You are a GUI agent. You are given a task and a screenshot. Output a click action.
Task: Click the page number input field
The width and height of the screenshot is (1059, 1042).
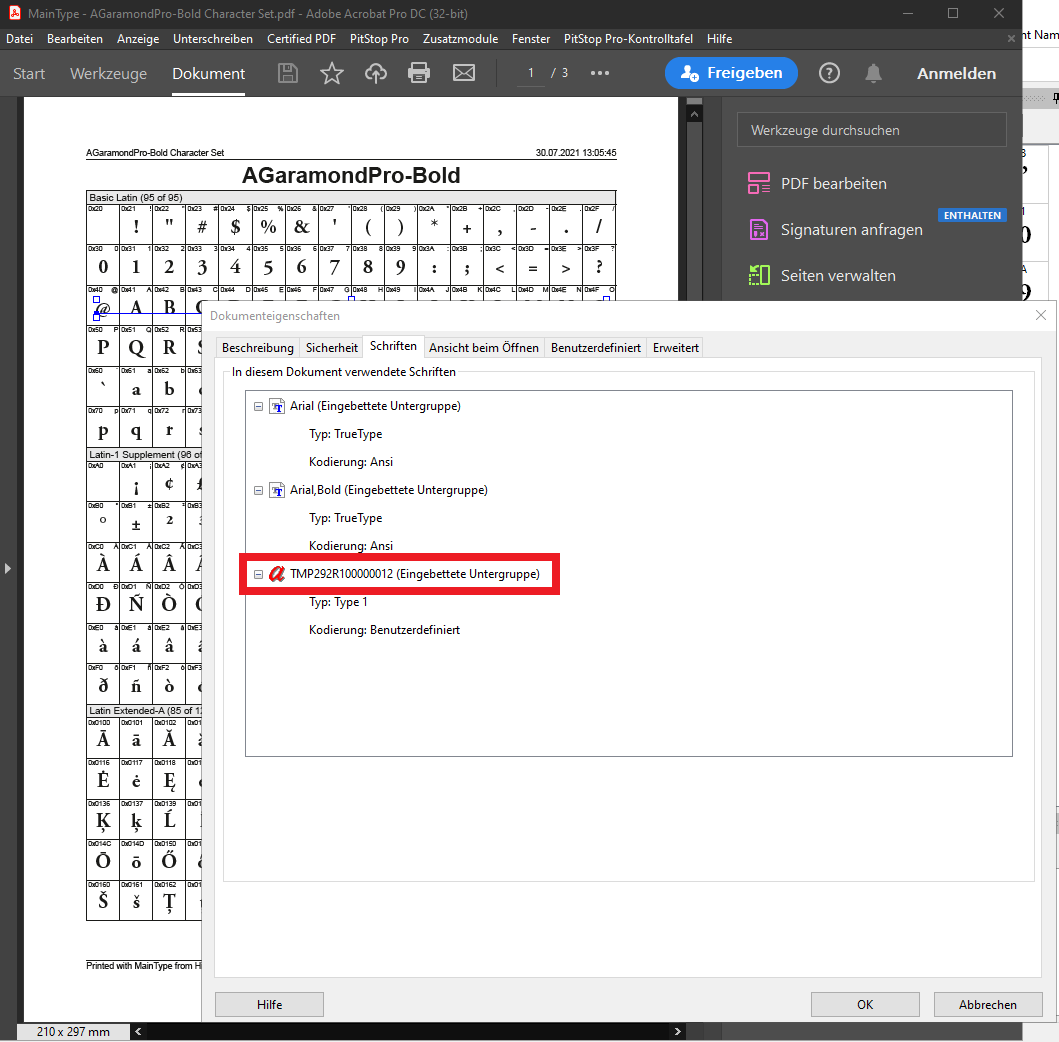(531, 73)
